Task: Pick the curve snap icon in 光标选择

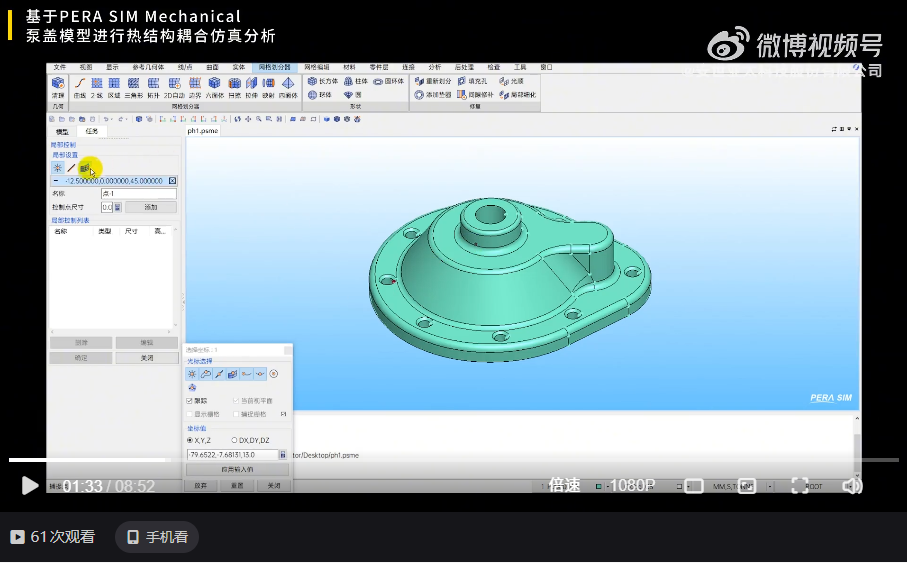Action: [x=205, y=374]
